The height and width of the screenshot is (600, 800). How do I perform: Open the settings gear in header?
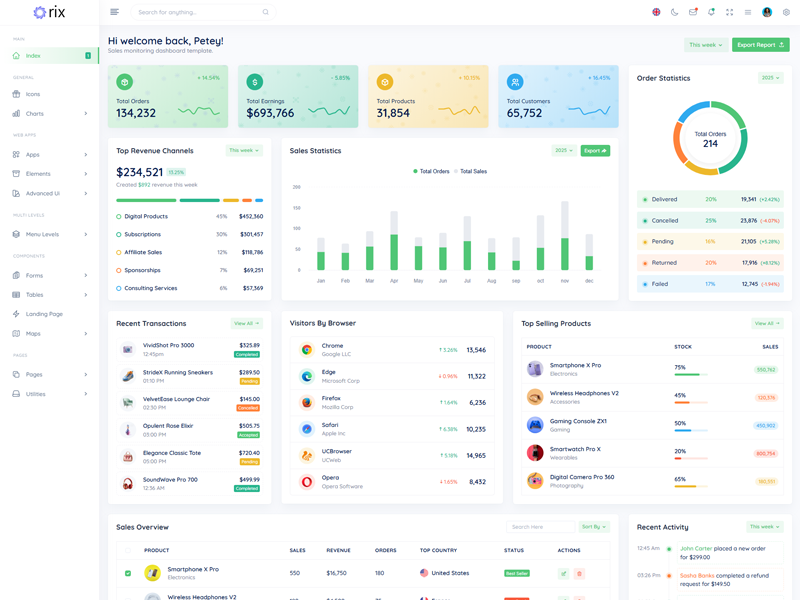[x=786, y=12]
